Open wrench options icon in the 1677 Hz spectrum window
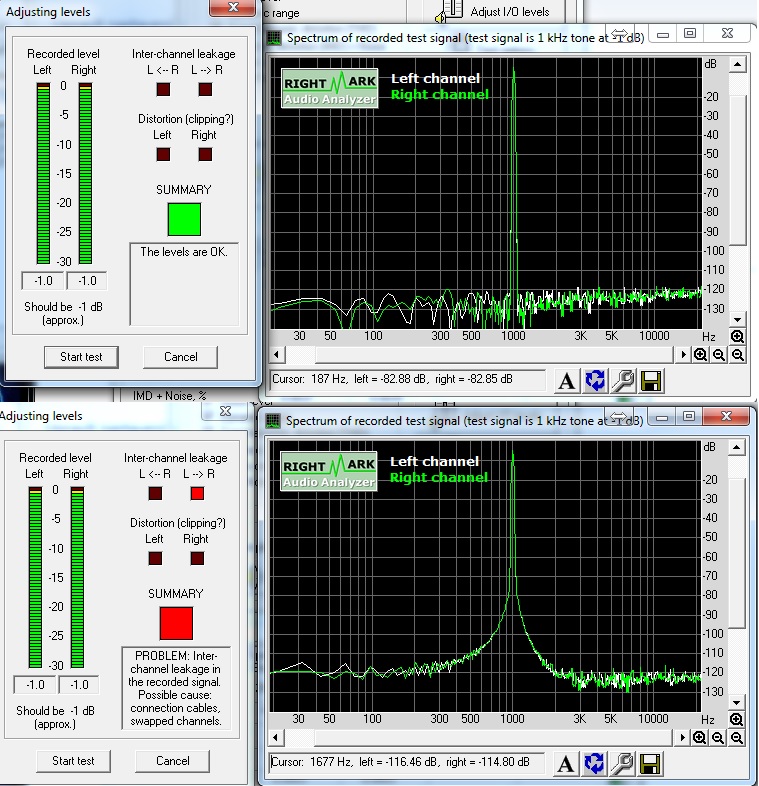This screenshot has height=786, width=759. click(622, 764)
